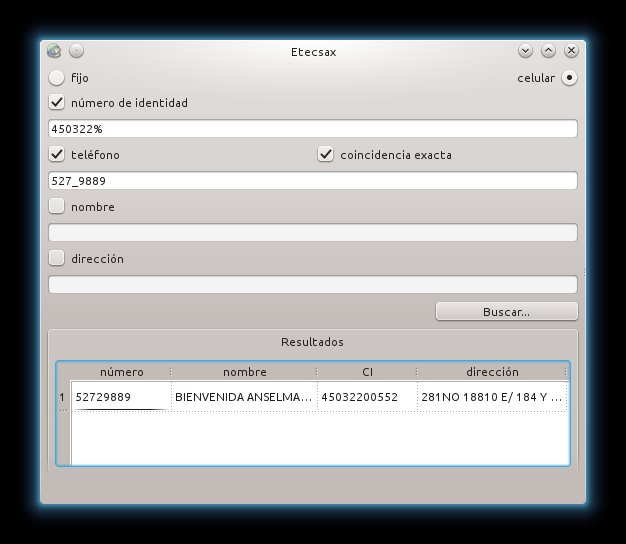The height and width of the screenshot is (544, 626).
Task: Enable the dirección checkbox
Action: coord(57,258)
